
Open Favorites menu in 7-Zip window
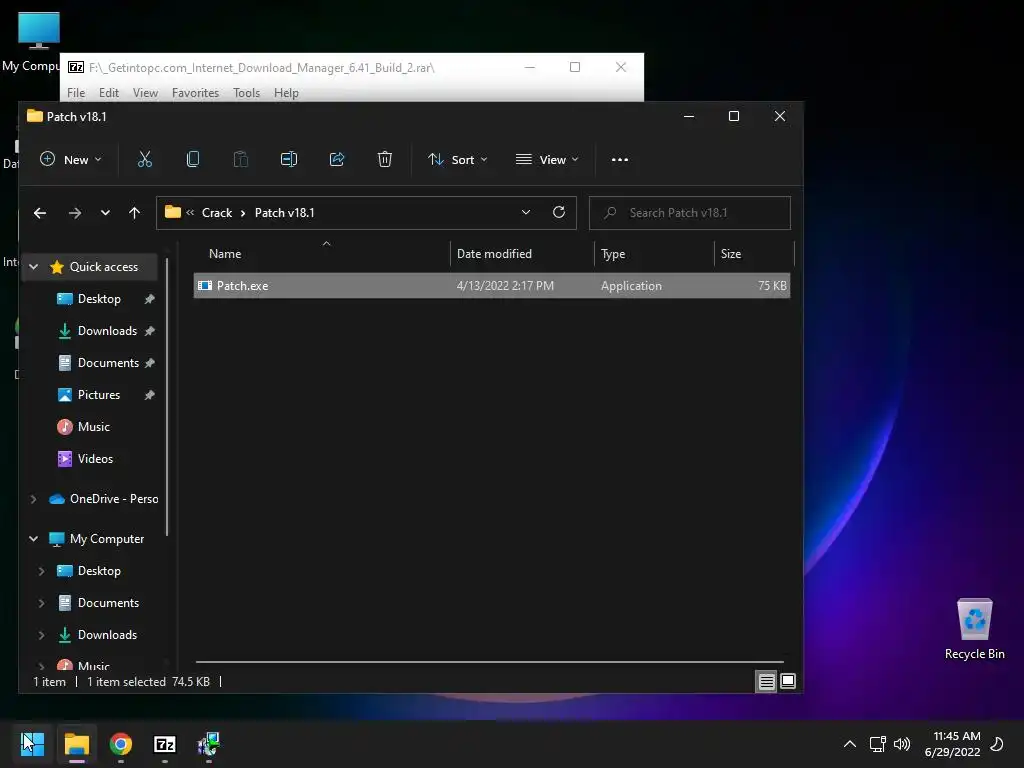[195, 93]
